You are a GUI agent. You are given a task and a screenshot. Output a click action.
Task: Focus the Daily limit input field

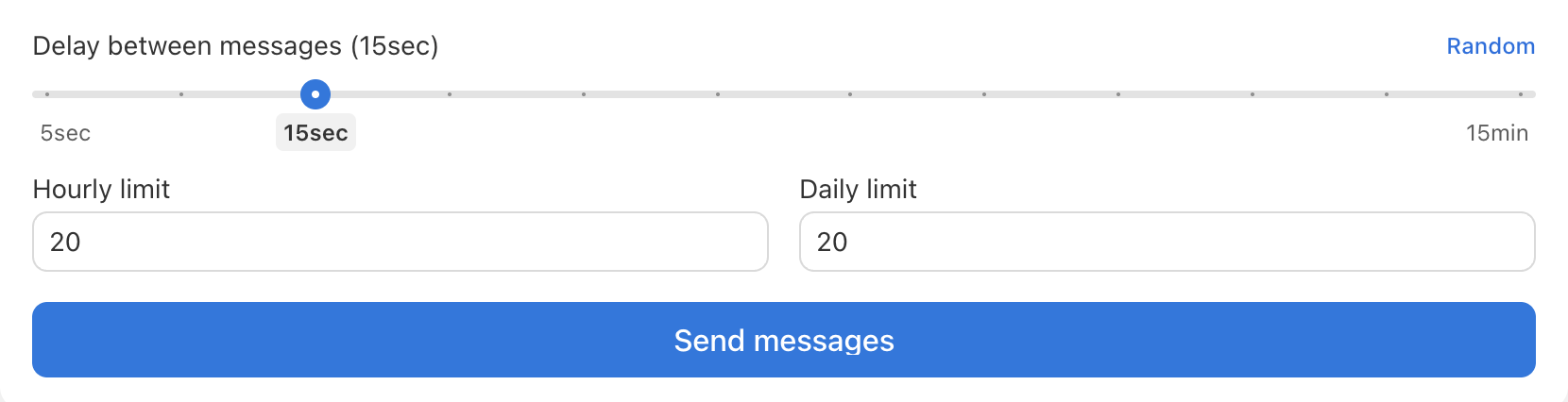(1167, 242)
